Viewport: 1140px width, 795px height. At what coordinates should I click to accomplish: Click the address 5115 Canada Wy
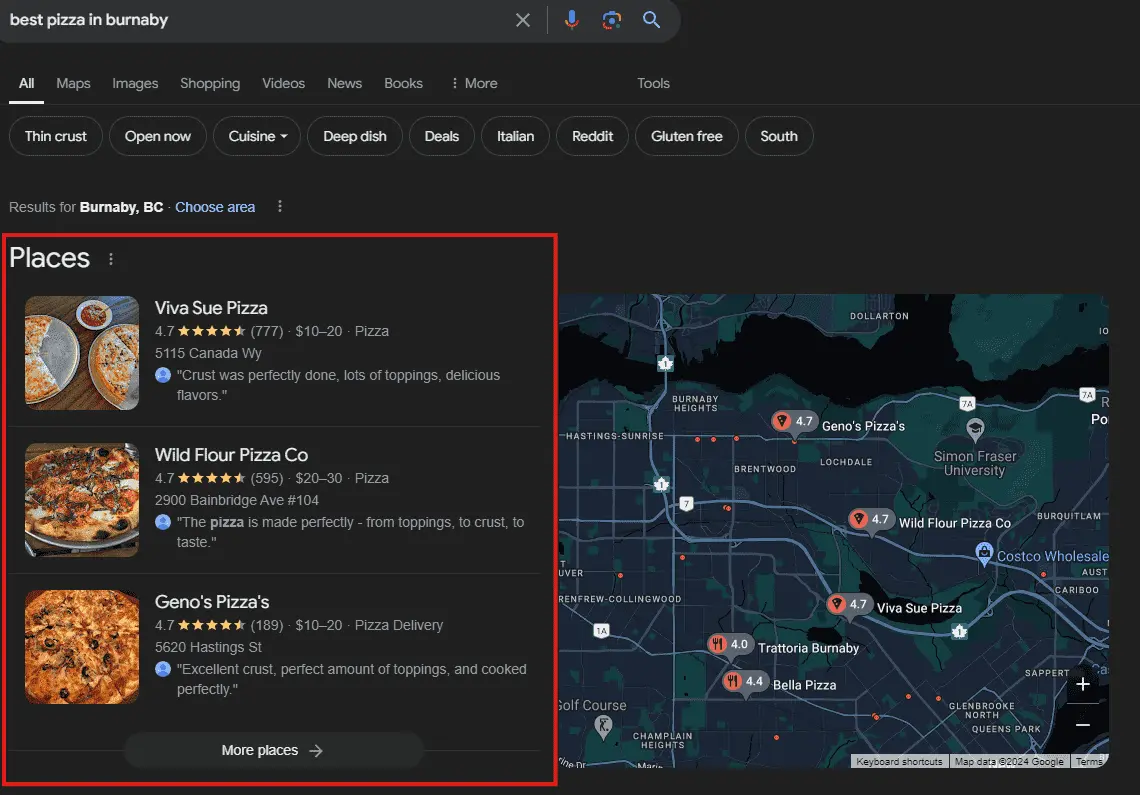(208, 353)
